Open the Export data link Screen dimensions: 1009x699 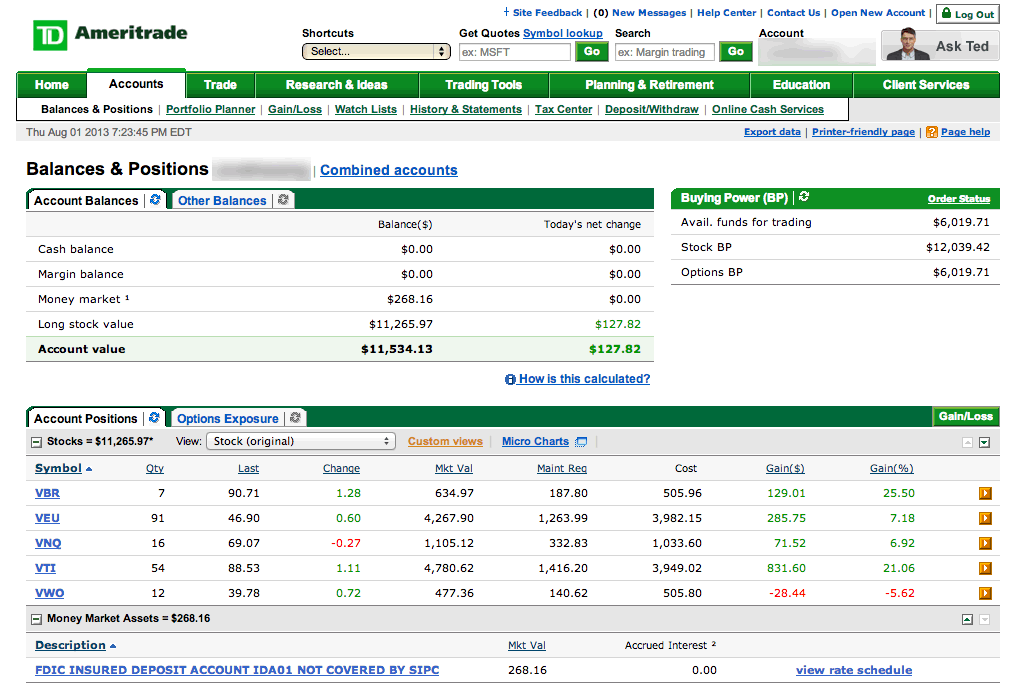click(772, 132)
